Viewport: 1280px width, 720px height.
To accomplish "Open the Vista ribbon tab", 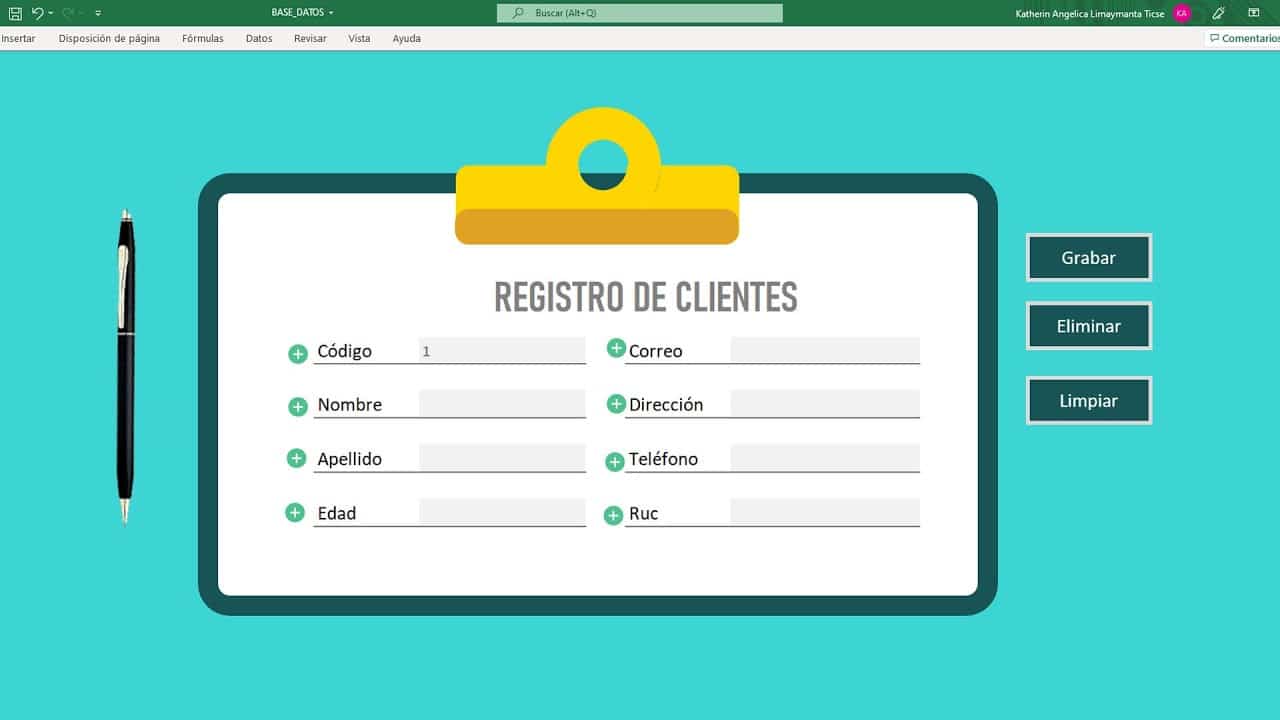I will 359,38.
